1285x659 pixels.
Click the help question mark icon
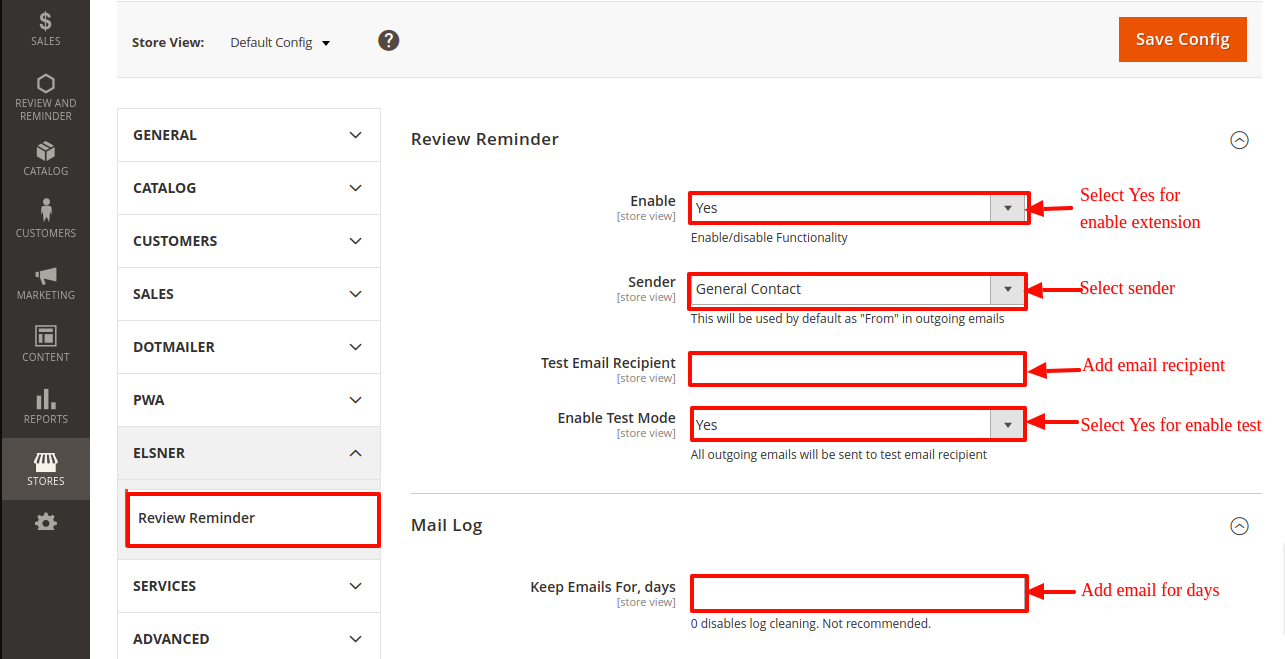click(x=389, y=41)
